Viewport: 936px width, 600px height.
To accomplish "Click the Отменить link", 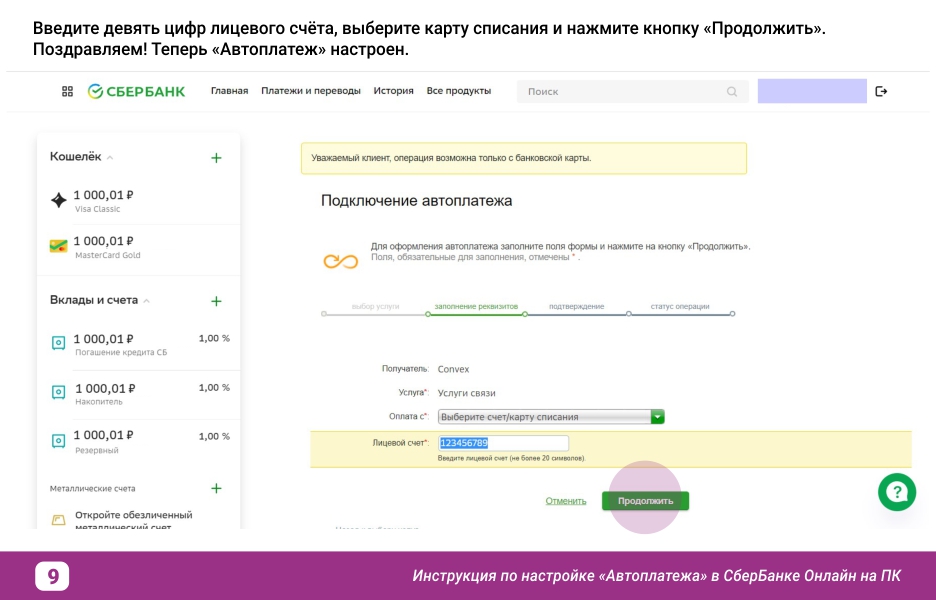I will point(566,501).
